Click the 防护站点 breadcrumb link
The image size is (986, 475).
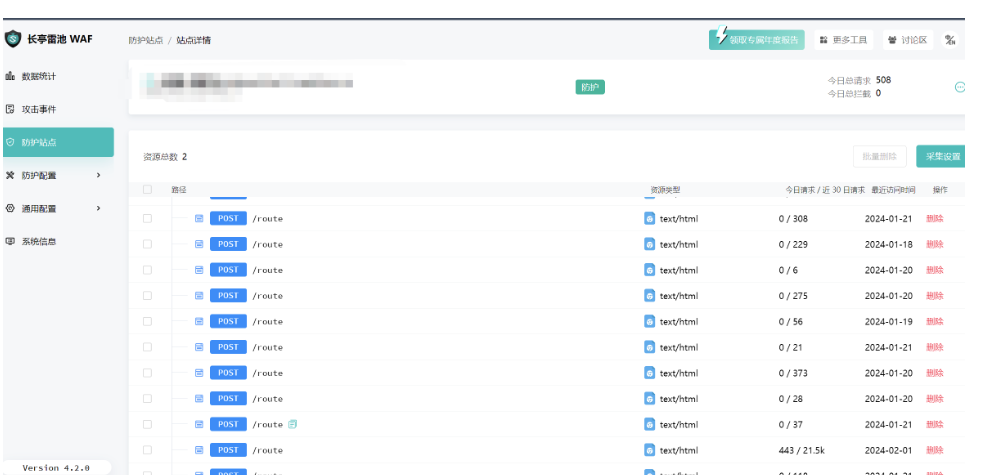[x=145, y=40]
